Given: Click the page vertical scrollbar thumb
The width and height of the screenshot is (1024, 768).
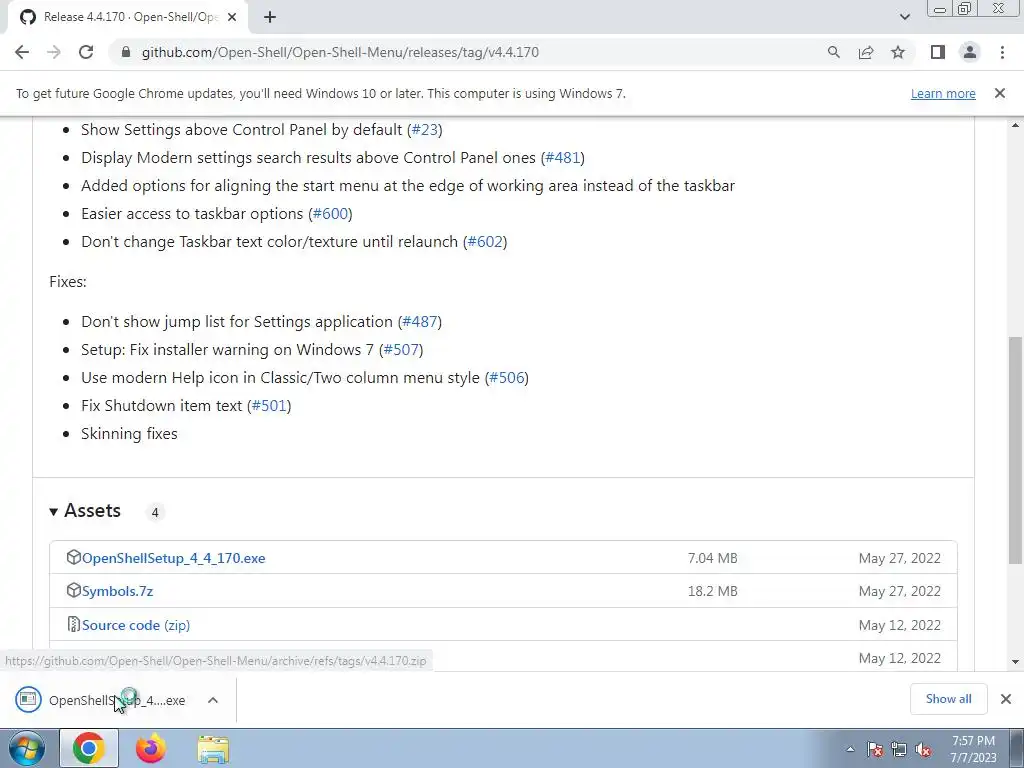Looking at the screenshot, I should 1016,451.
